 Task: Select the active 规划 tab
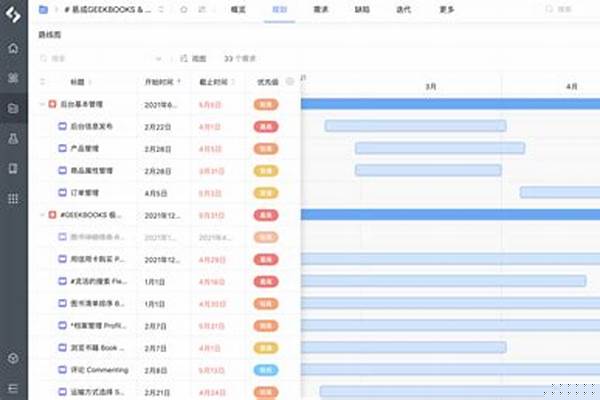[279, 10]
